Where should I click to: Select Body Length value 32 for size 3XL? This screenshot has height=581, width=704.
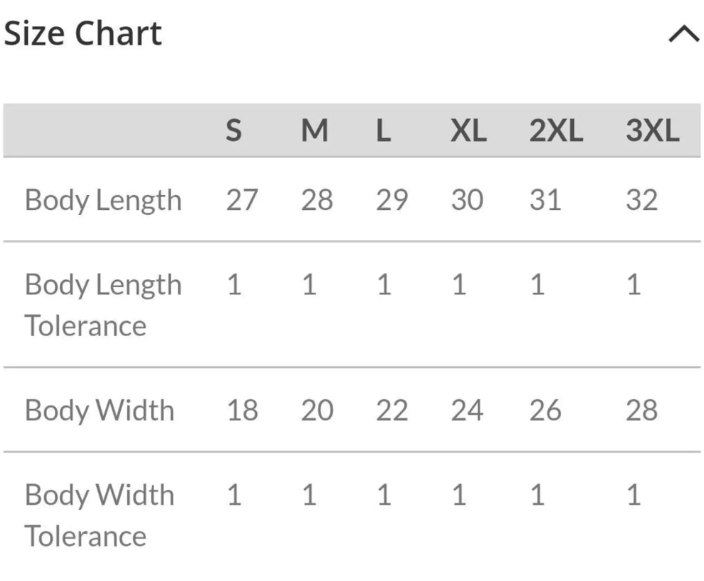click(x=642, y=200)
